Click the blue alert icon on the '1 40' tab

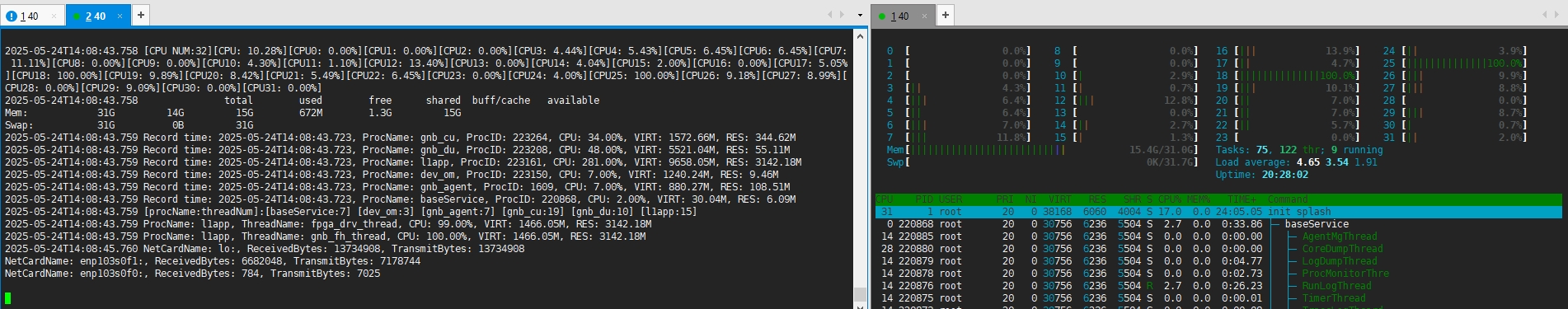tap(12, 16)
